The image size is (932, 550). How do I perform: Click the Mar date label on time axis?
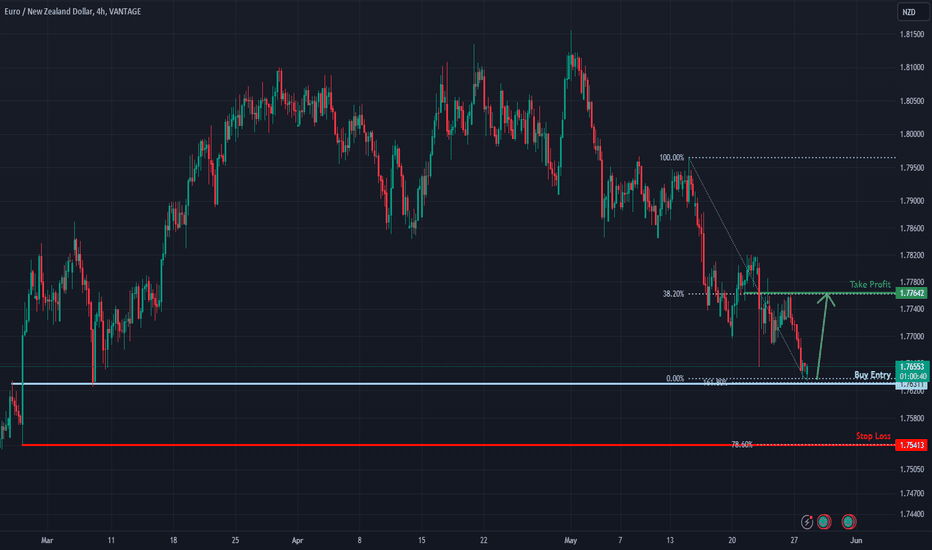(x=47, y=540)
